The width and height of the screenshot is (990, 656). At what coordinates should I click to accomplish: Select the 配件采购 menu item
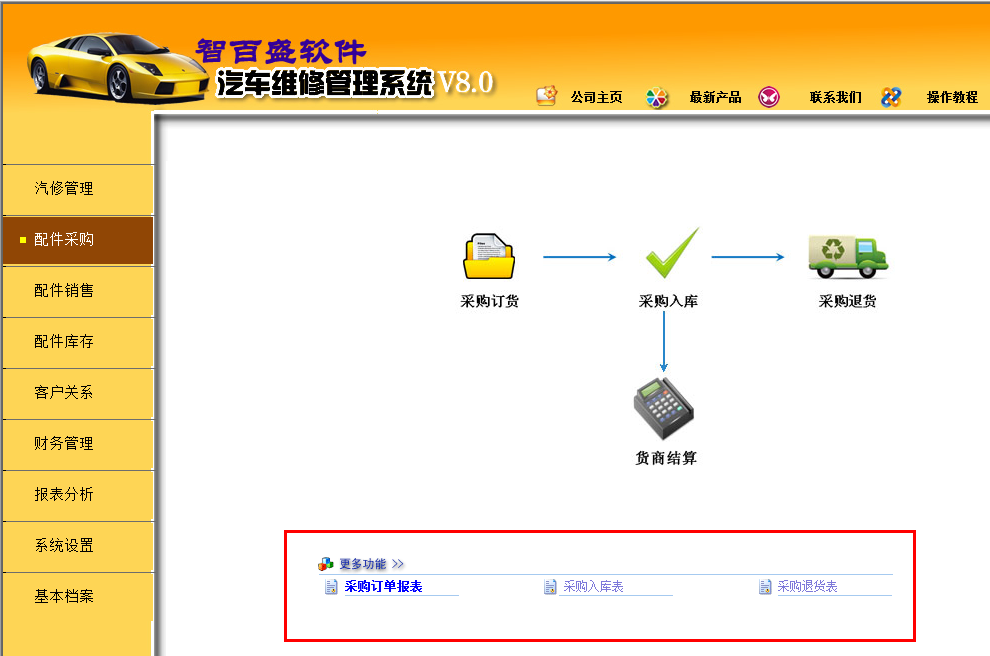(78, 240)
